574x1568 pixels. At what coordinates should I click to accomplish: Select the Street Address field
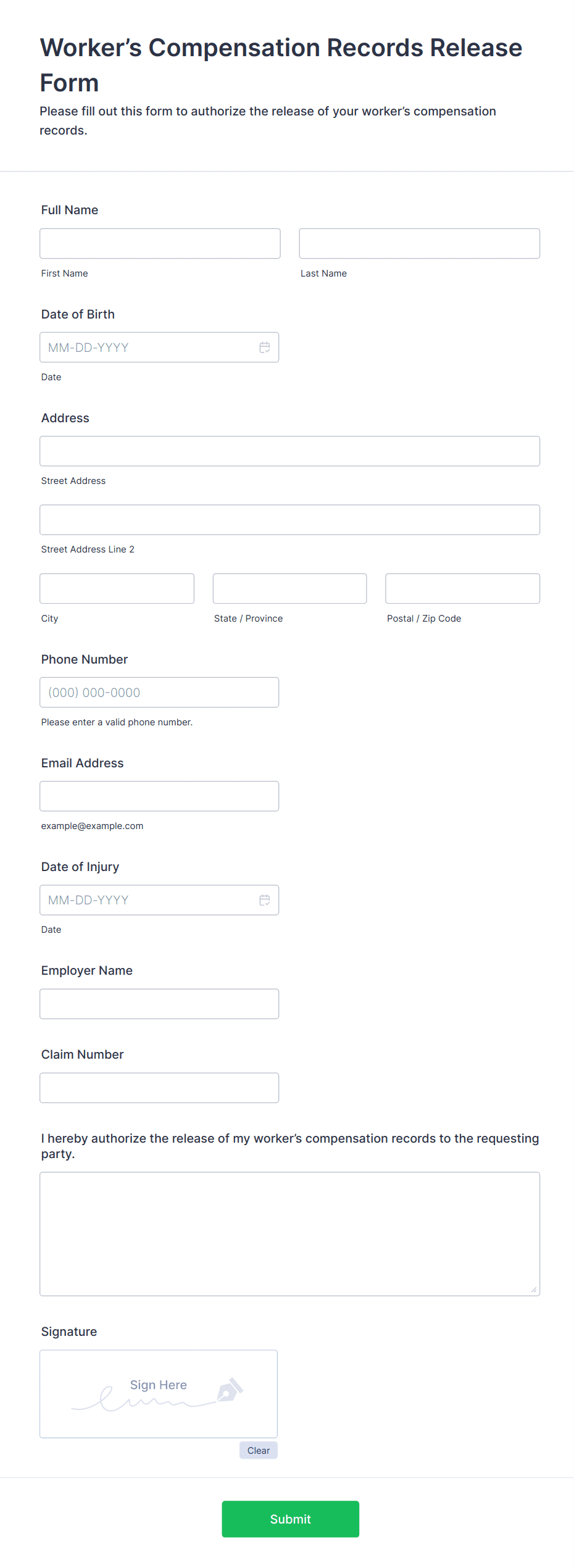coord(289,451)
